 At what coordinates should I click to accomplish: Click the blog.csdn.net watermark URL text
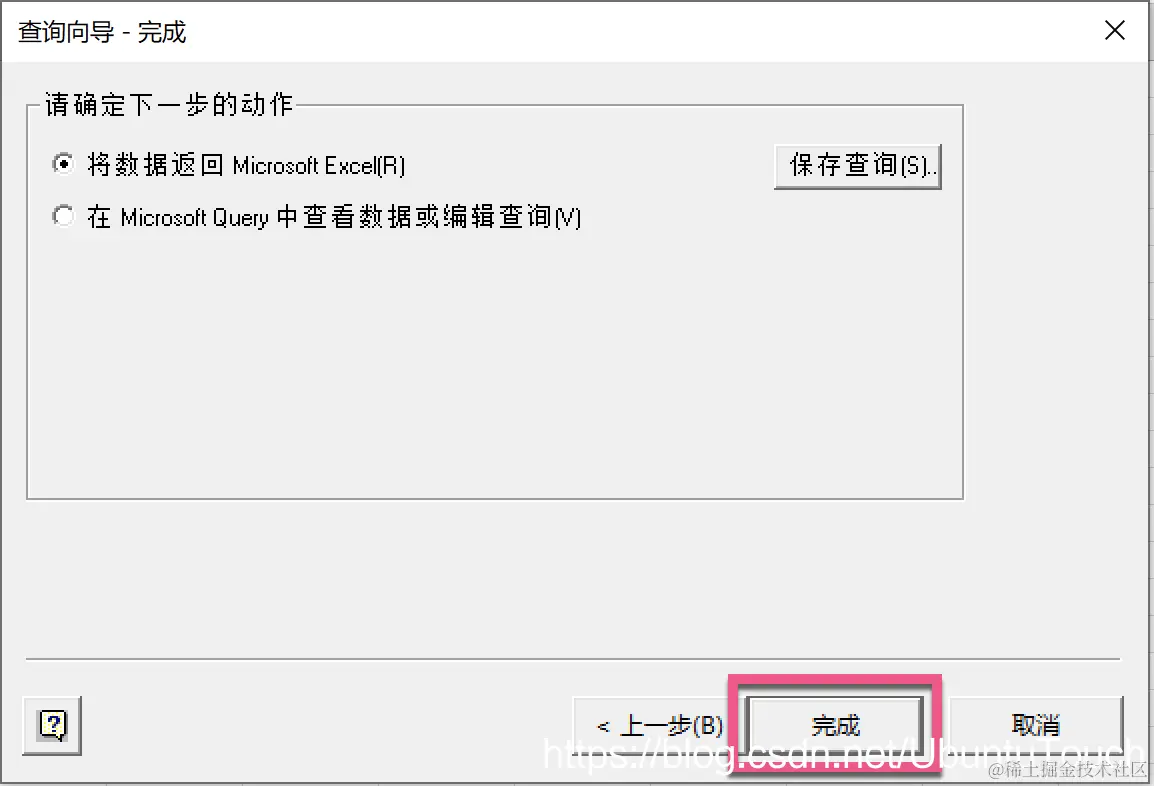843,753
